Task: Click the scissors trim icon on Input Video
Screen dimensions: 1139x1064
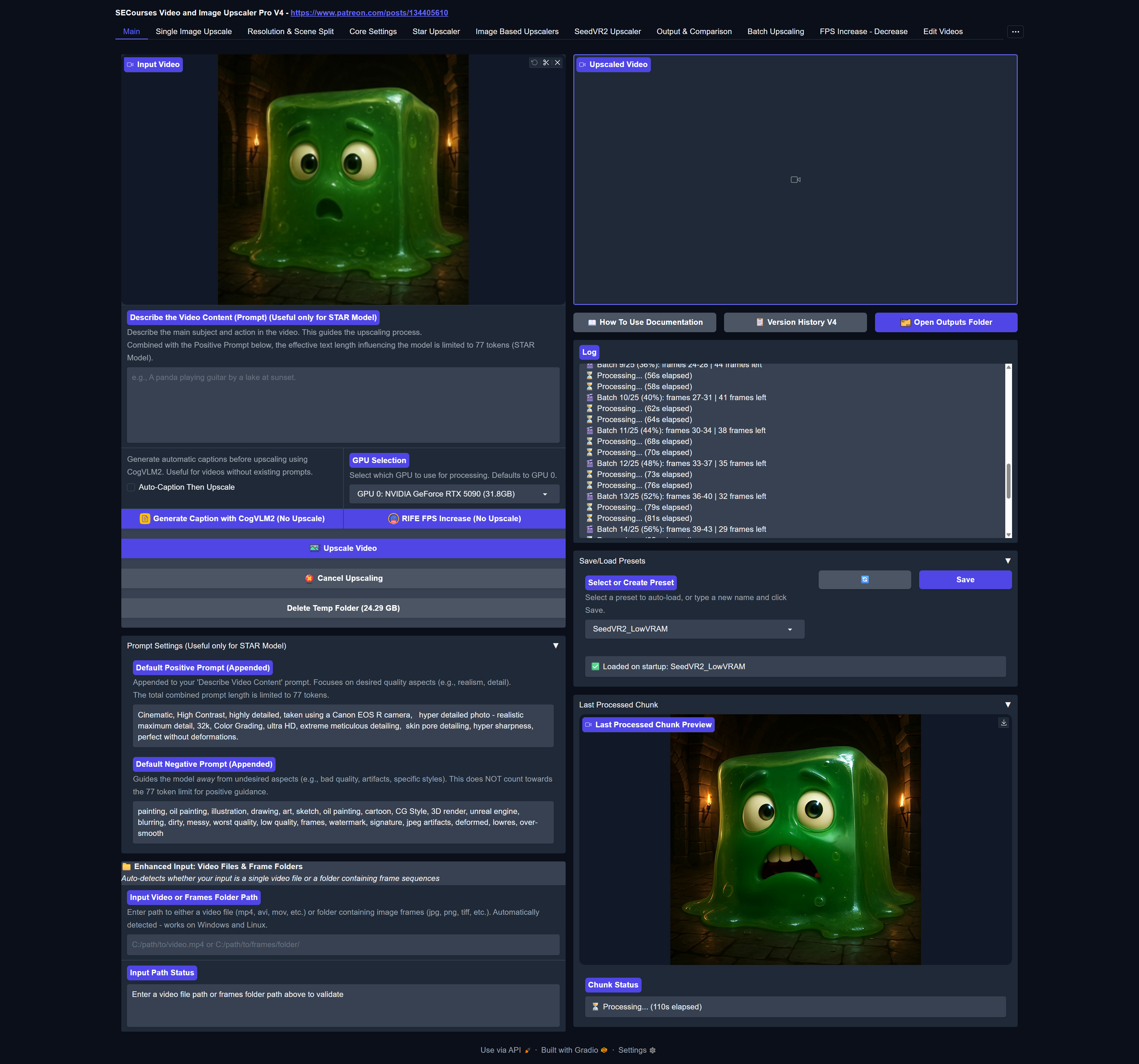Action: (x=546, y=63)
